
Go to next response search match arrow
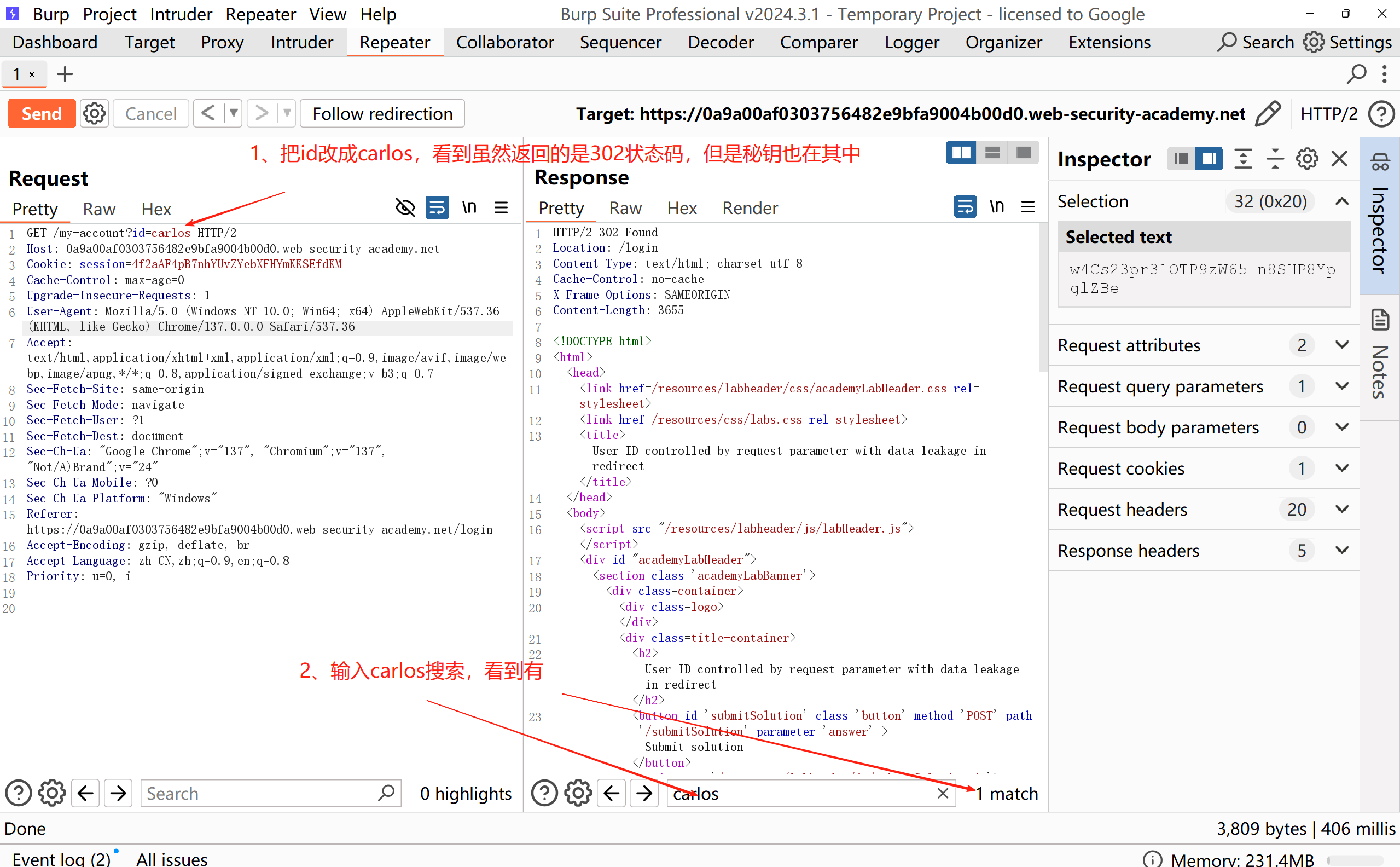(644, 794)
